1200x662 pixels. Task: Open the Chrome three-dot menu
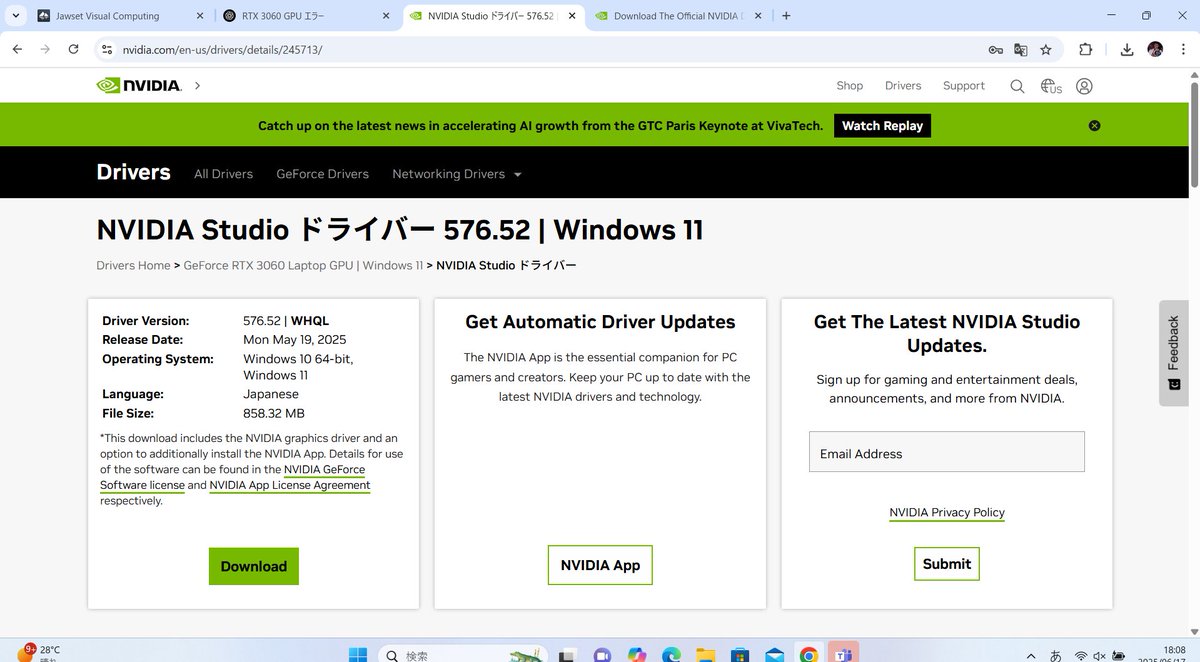tap(1182, 49)
